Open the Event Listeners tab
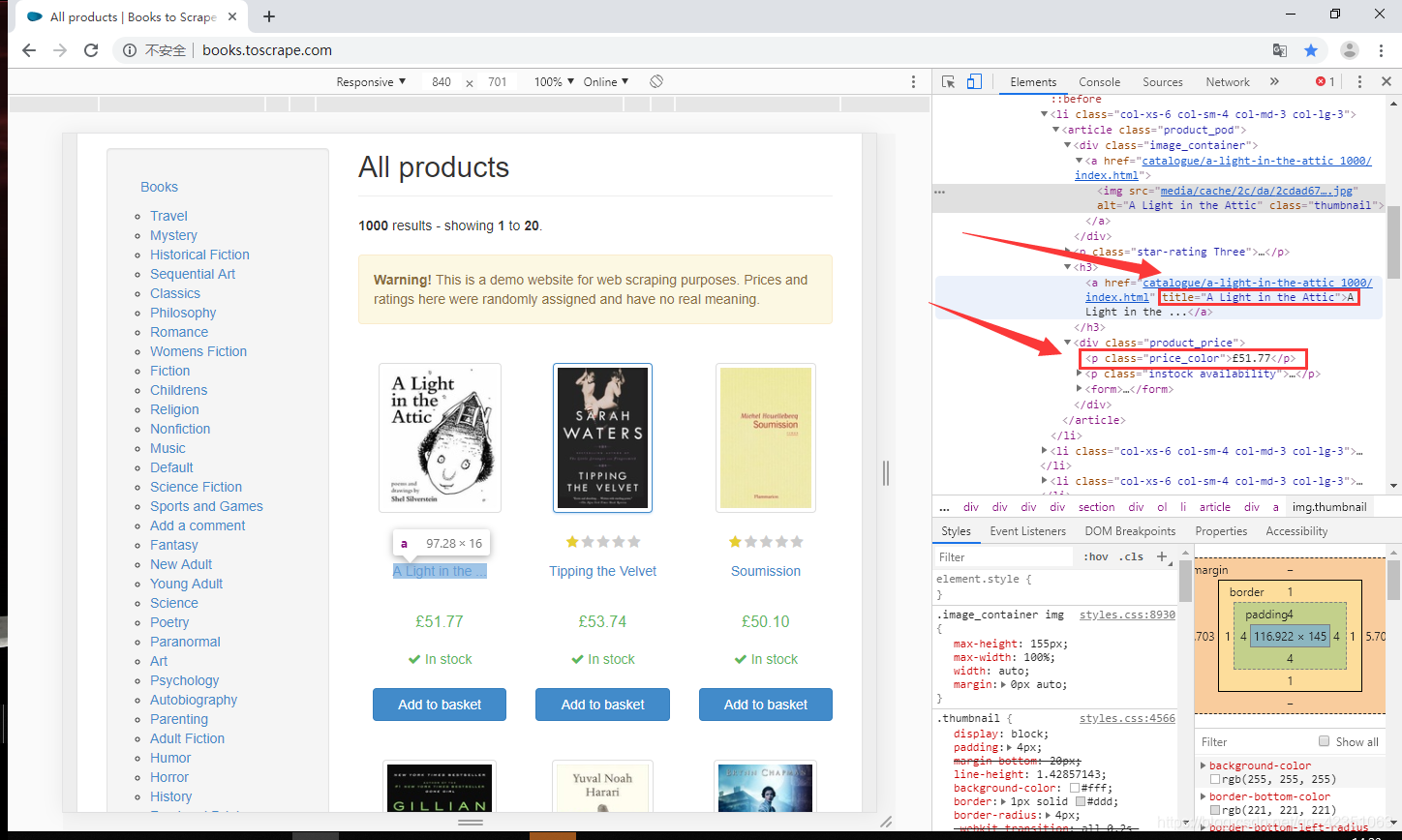The height and width of the screenshot is (840, 1402). (x=1027, y=531)
